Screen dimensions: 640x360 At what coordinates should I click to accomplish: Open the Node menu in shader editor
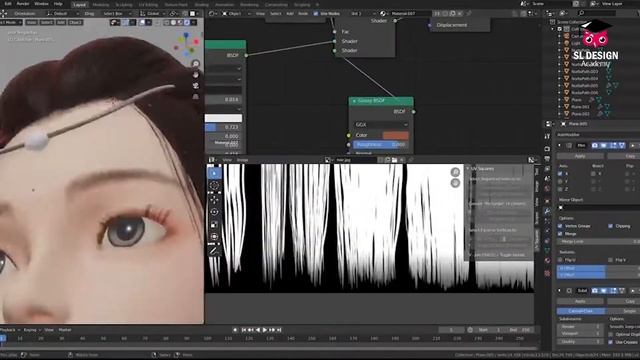[303, 13]
